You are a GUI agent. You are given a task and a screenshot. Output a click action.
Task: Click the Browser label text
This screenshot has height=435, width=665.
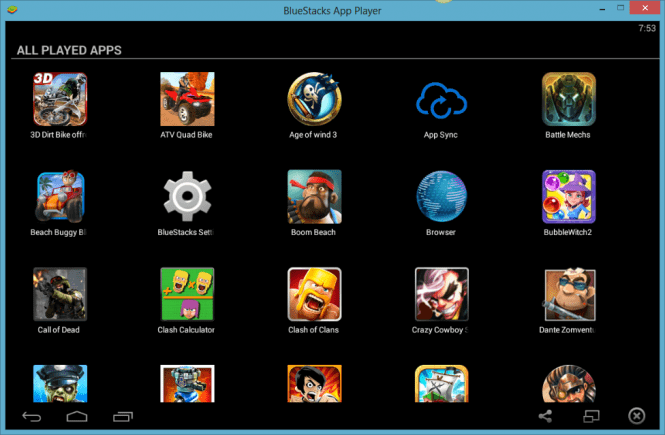[441, 232]
